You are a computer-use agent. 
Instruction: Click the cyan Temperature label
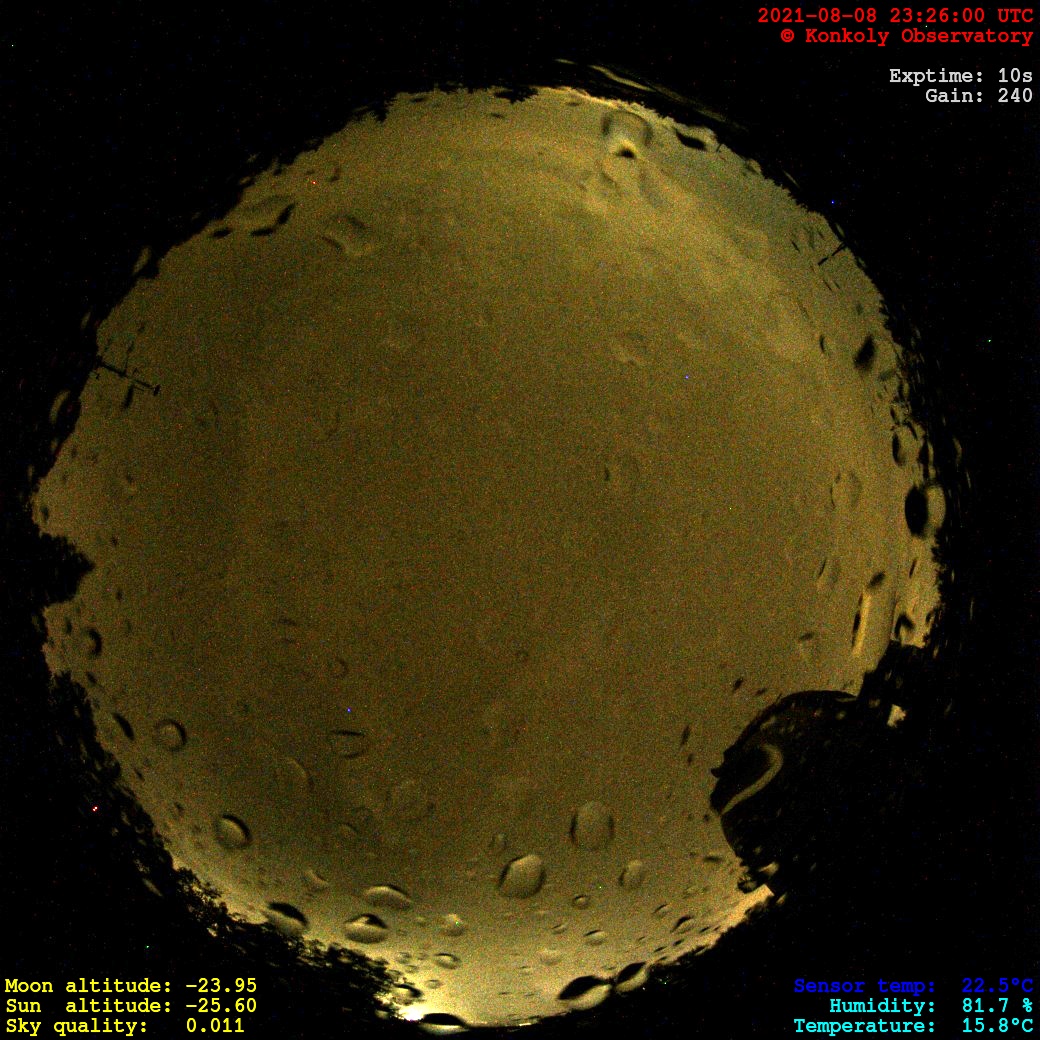coord(864,1026)
